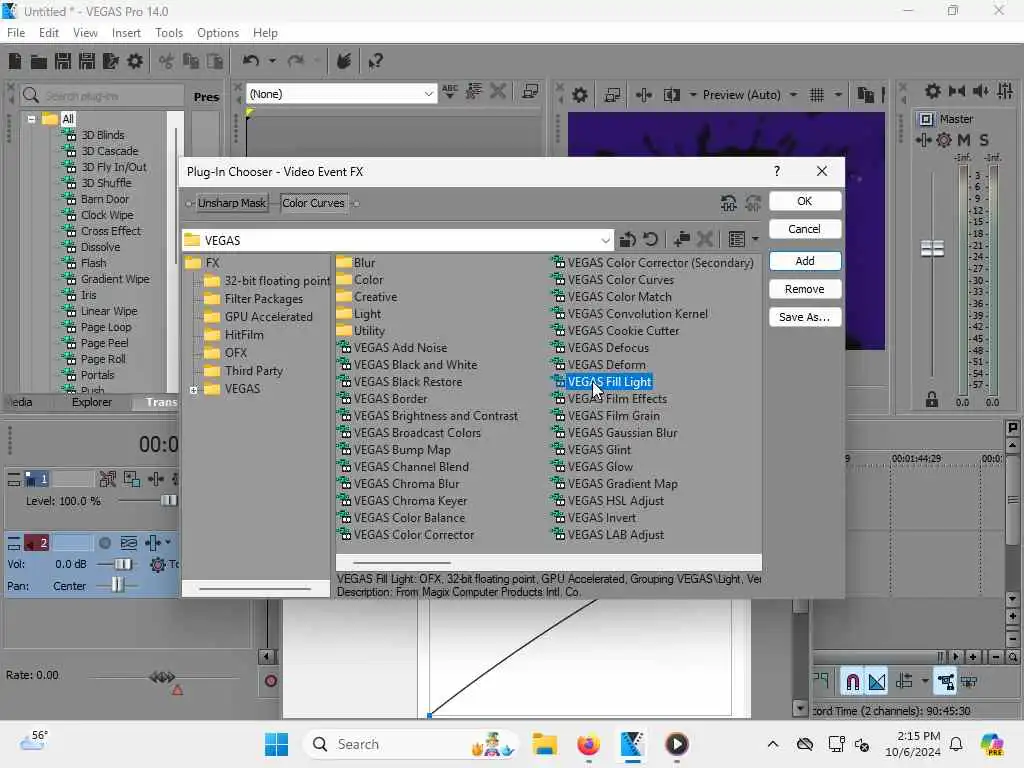Click Cancel in Plug-In Chooser
This screenshot has width=1024, height=768.
pyautogui.click(x=805, y=229)
